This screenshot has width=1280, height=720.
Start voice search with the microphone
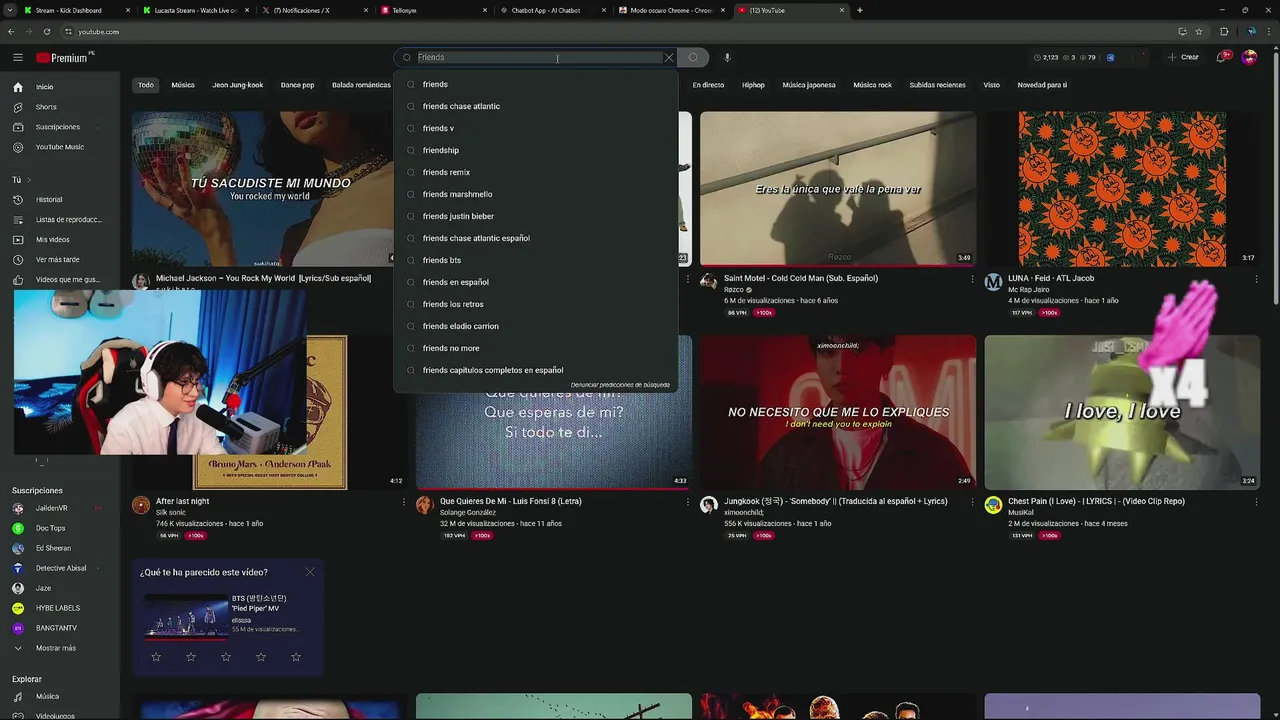coord(727,57)
